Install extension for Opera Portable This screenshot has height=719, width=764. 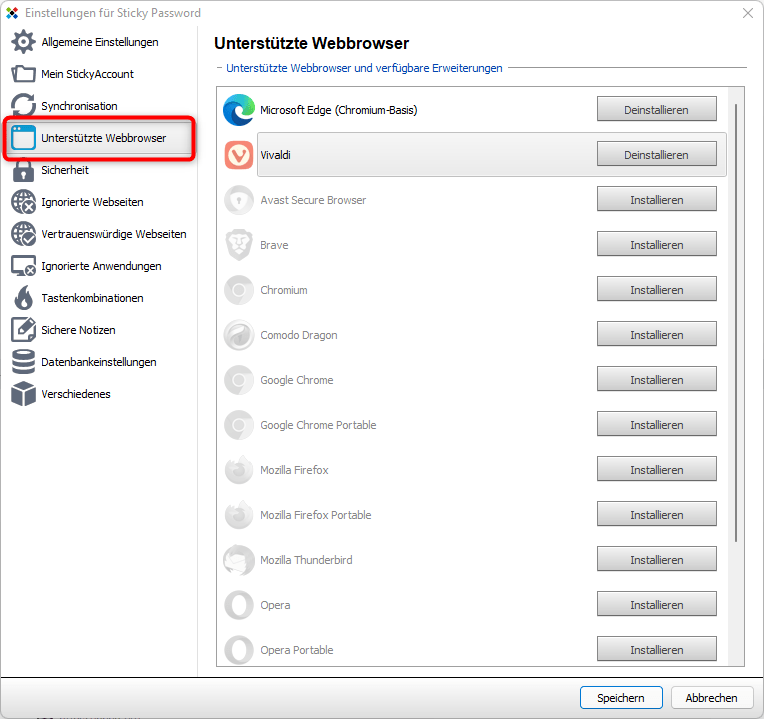656,649
